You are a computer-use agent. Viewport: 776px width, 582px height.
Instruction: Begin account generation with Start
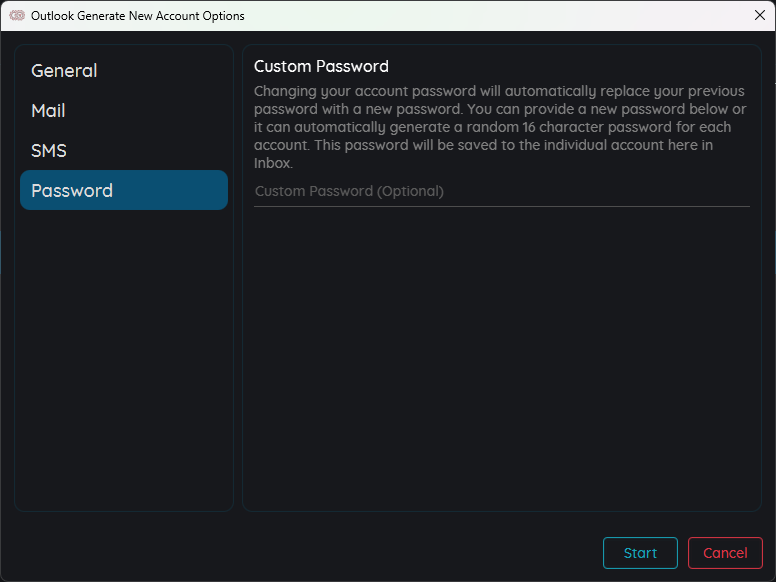(640, 553)
